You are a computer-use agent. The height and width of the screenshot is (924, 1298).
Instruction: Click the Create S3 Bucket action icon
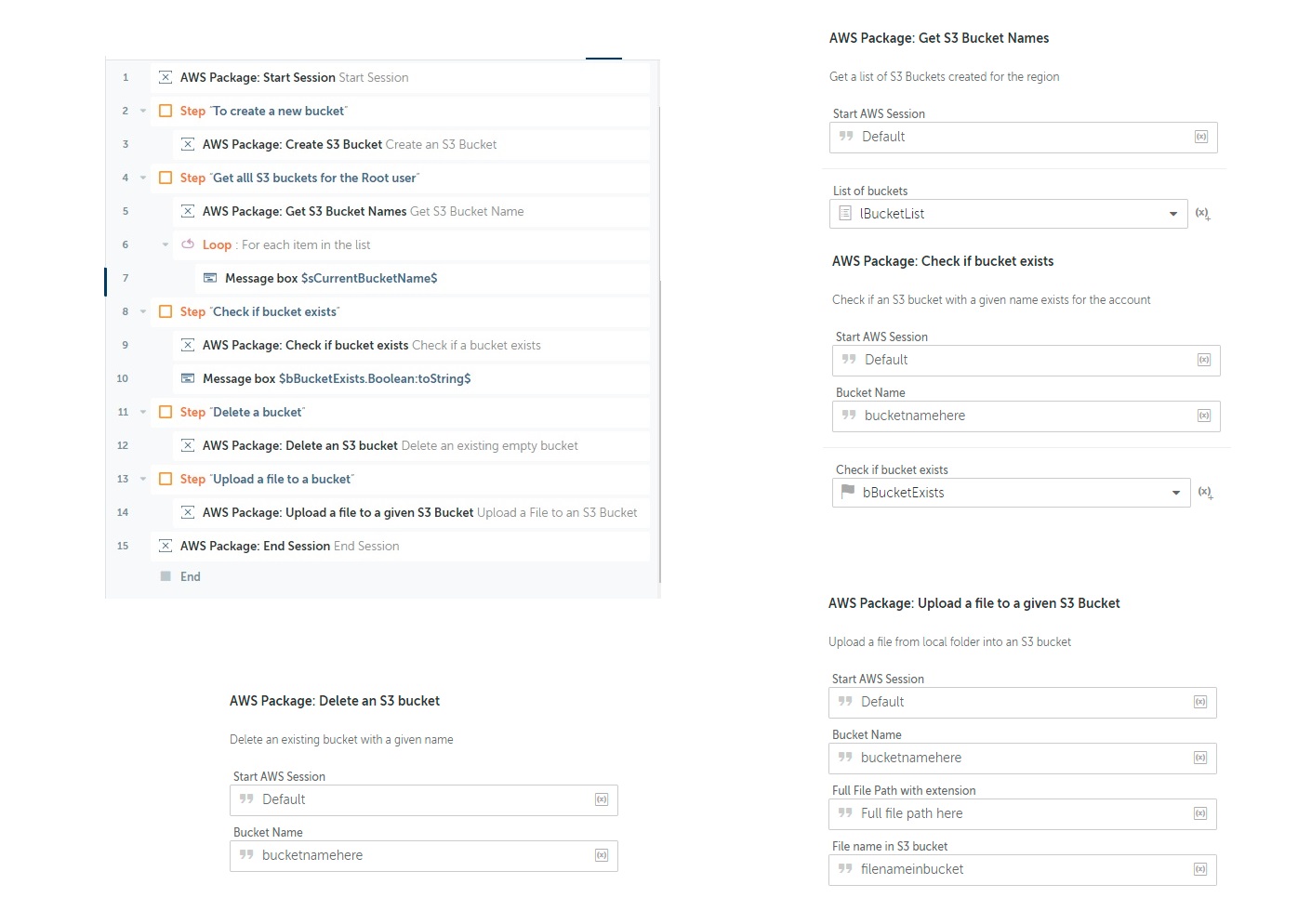[188, 145]
